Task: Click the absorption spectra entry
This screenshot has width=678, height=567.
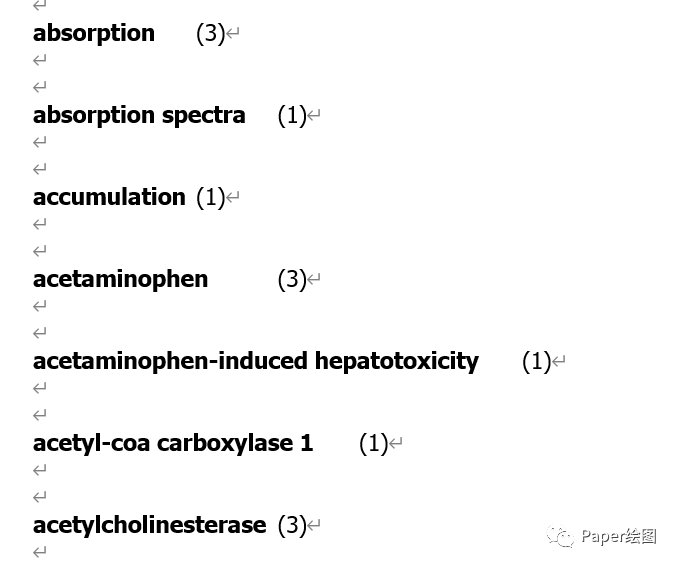Action: tap(139, 115)
